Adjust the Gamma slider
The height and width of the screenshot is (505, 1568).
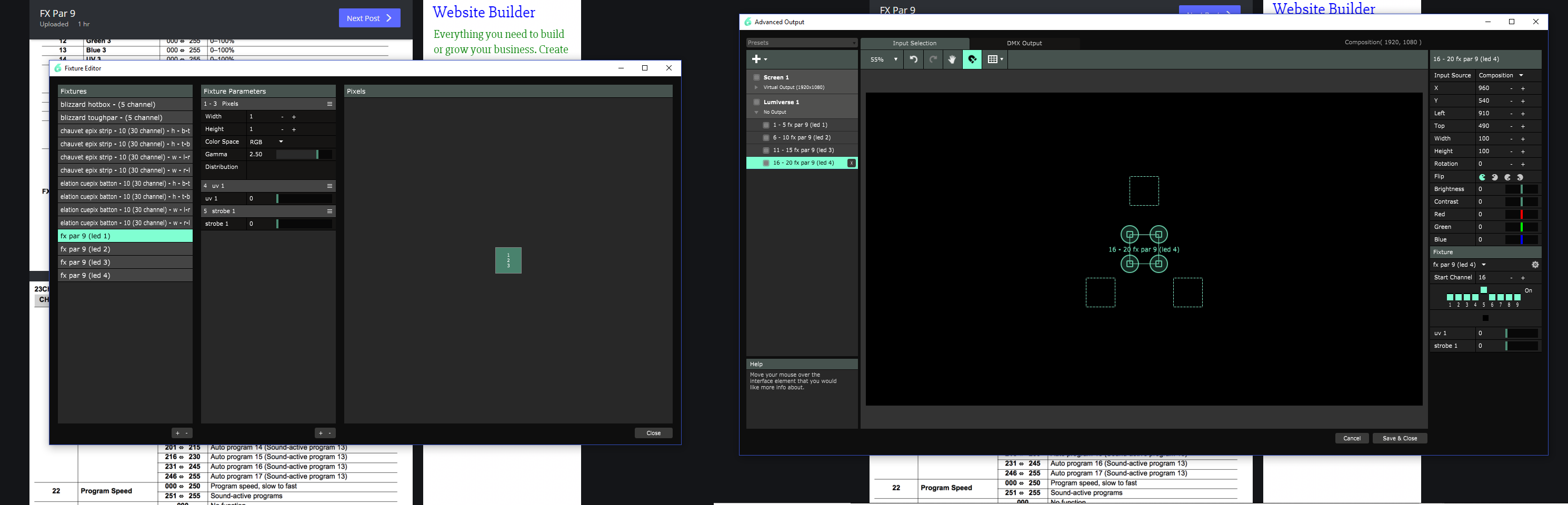pyautogui.click(x=304, y=155)
